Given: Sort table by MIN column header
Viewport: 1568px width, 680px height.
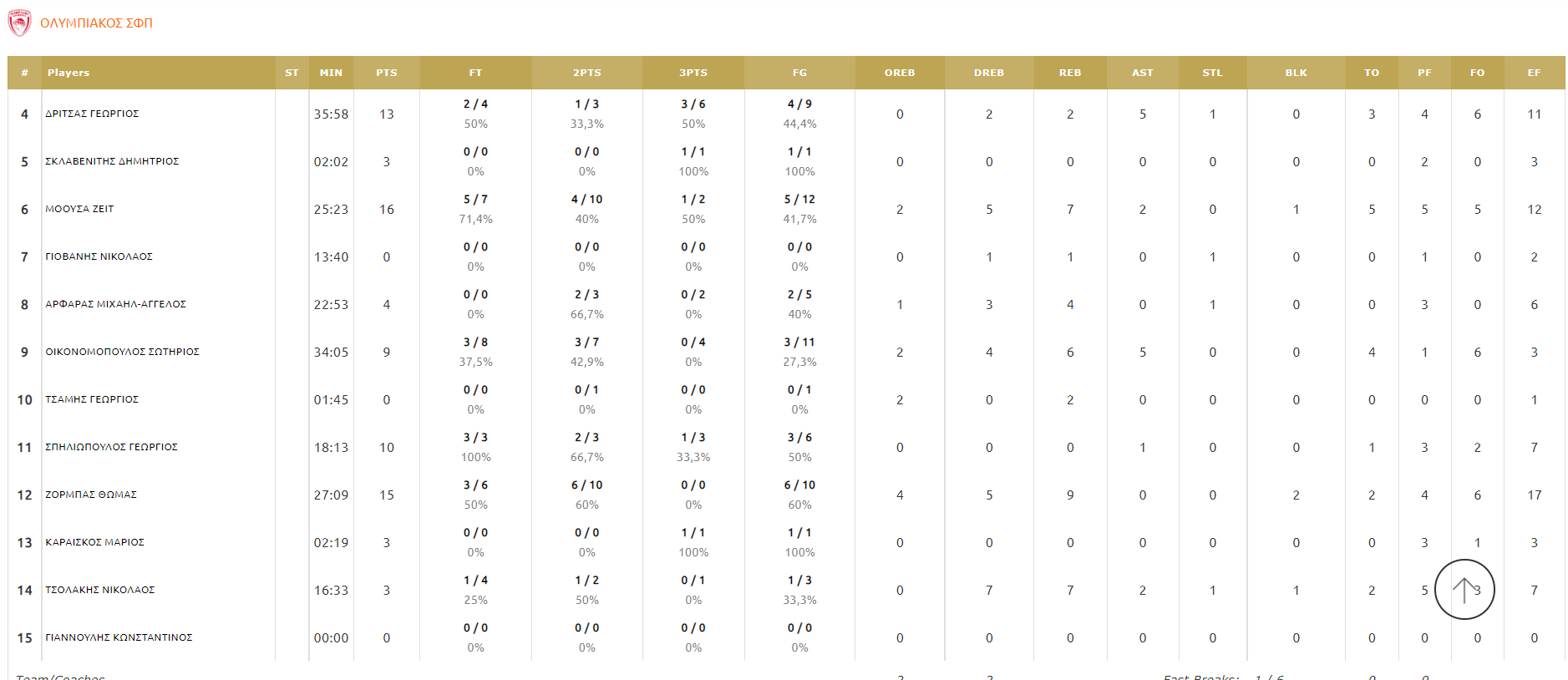Looking at the screenshot, I should (331, 73).
